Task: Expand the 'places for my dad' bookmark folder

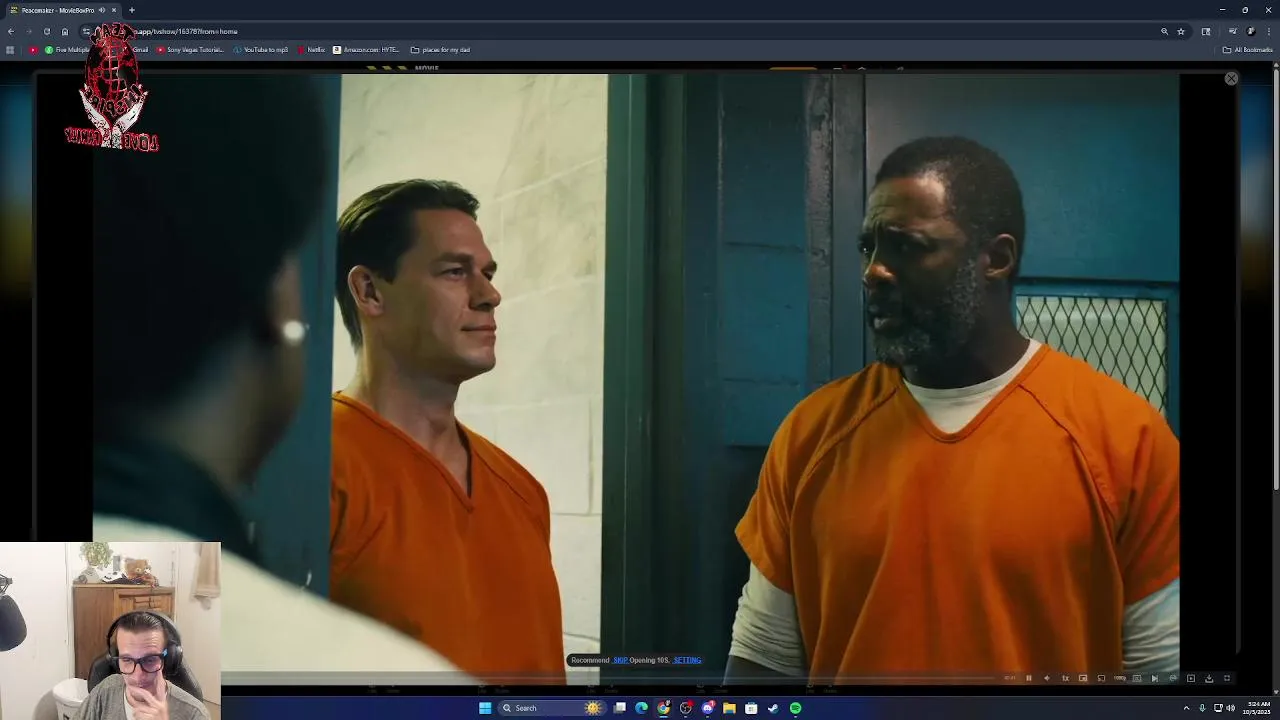Action: click(x=440, y=50)
